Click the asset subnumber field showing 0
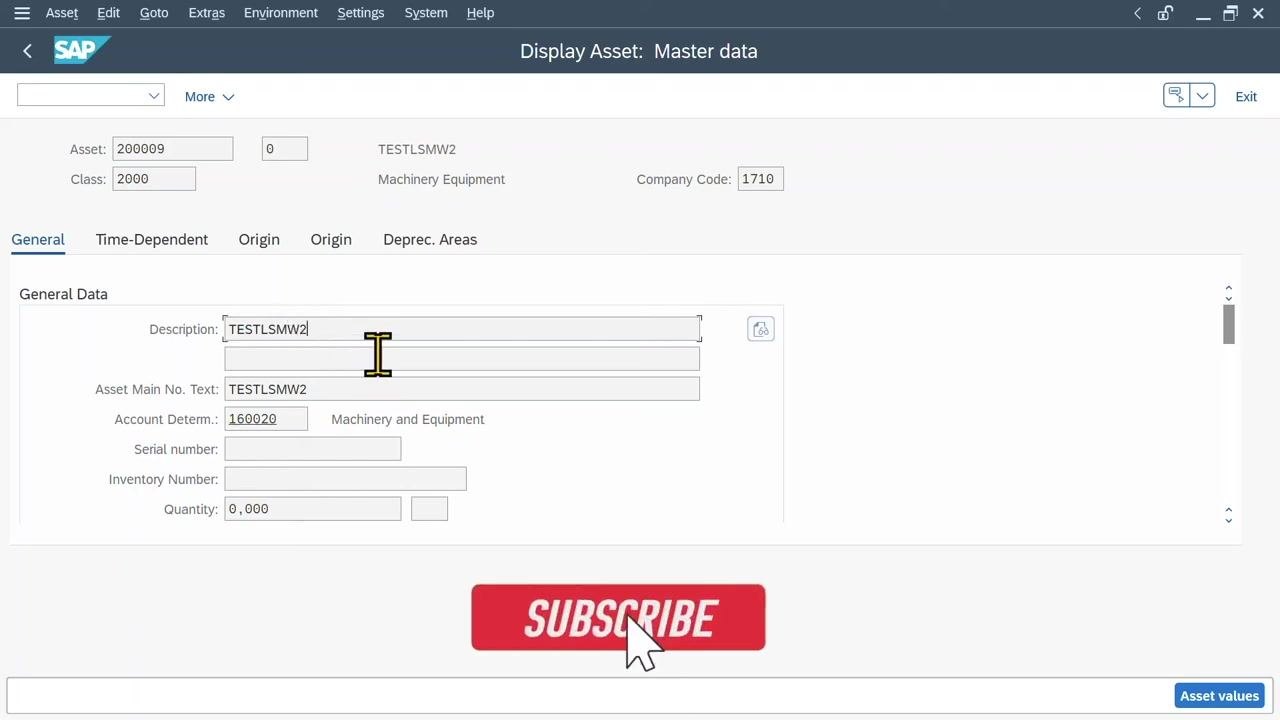 (x=285, y=149)
